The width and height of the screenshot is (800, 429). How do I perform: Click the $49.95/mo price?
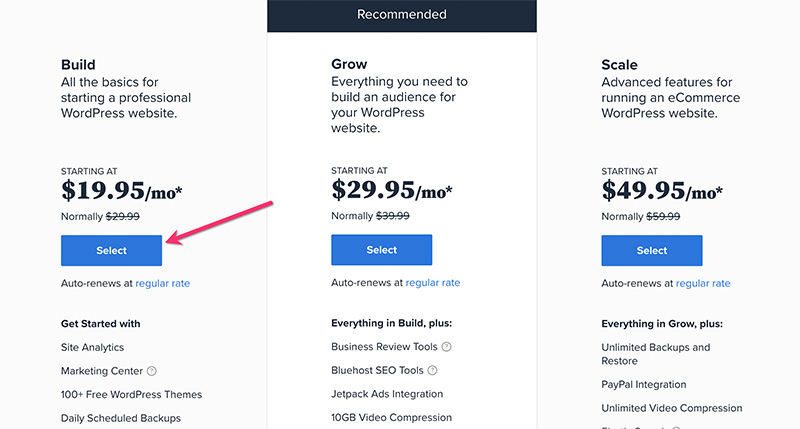coord(662,191)
